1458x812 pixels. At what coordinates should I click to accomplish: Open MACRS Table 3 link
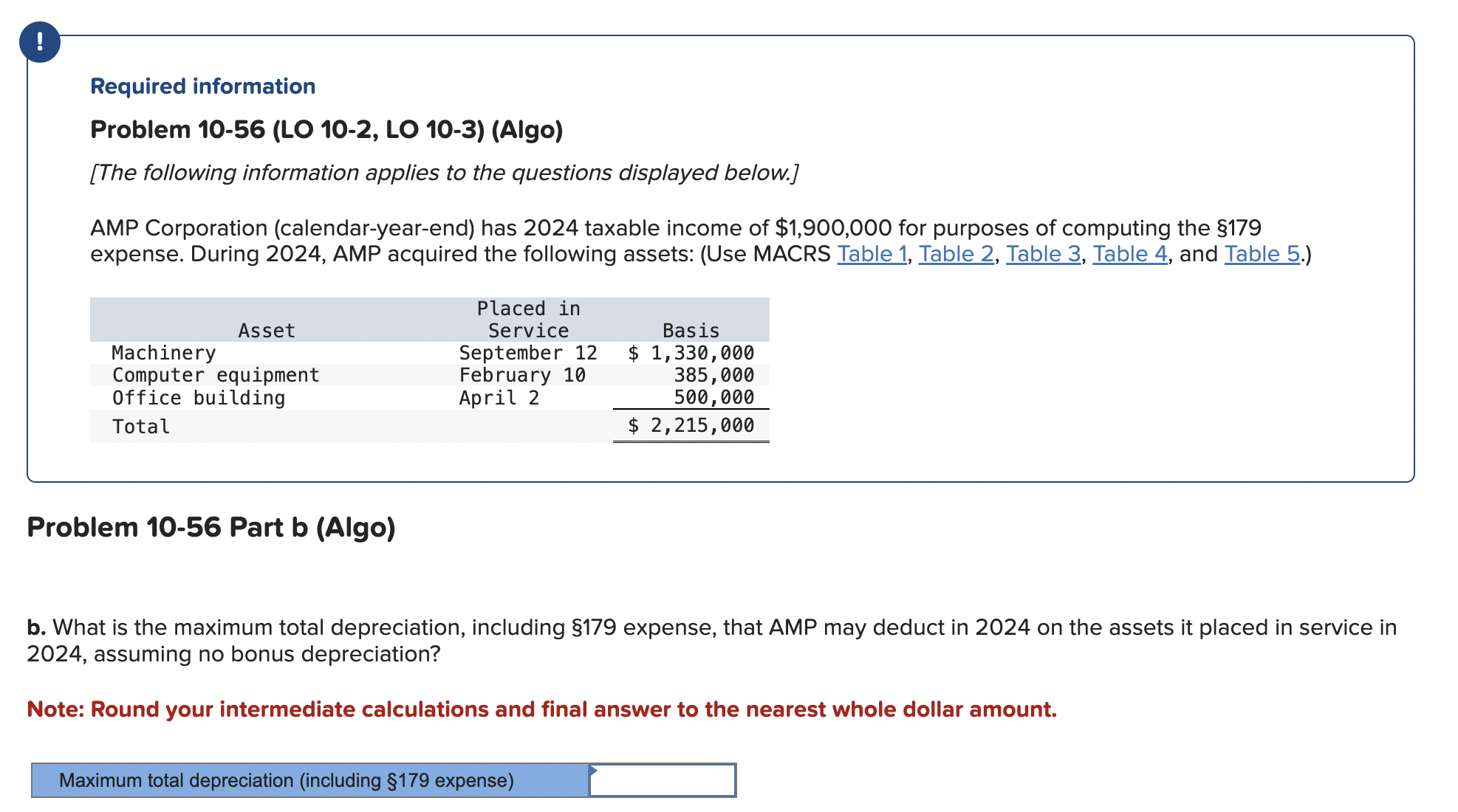(x=1043, y=253)
